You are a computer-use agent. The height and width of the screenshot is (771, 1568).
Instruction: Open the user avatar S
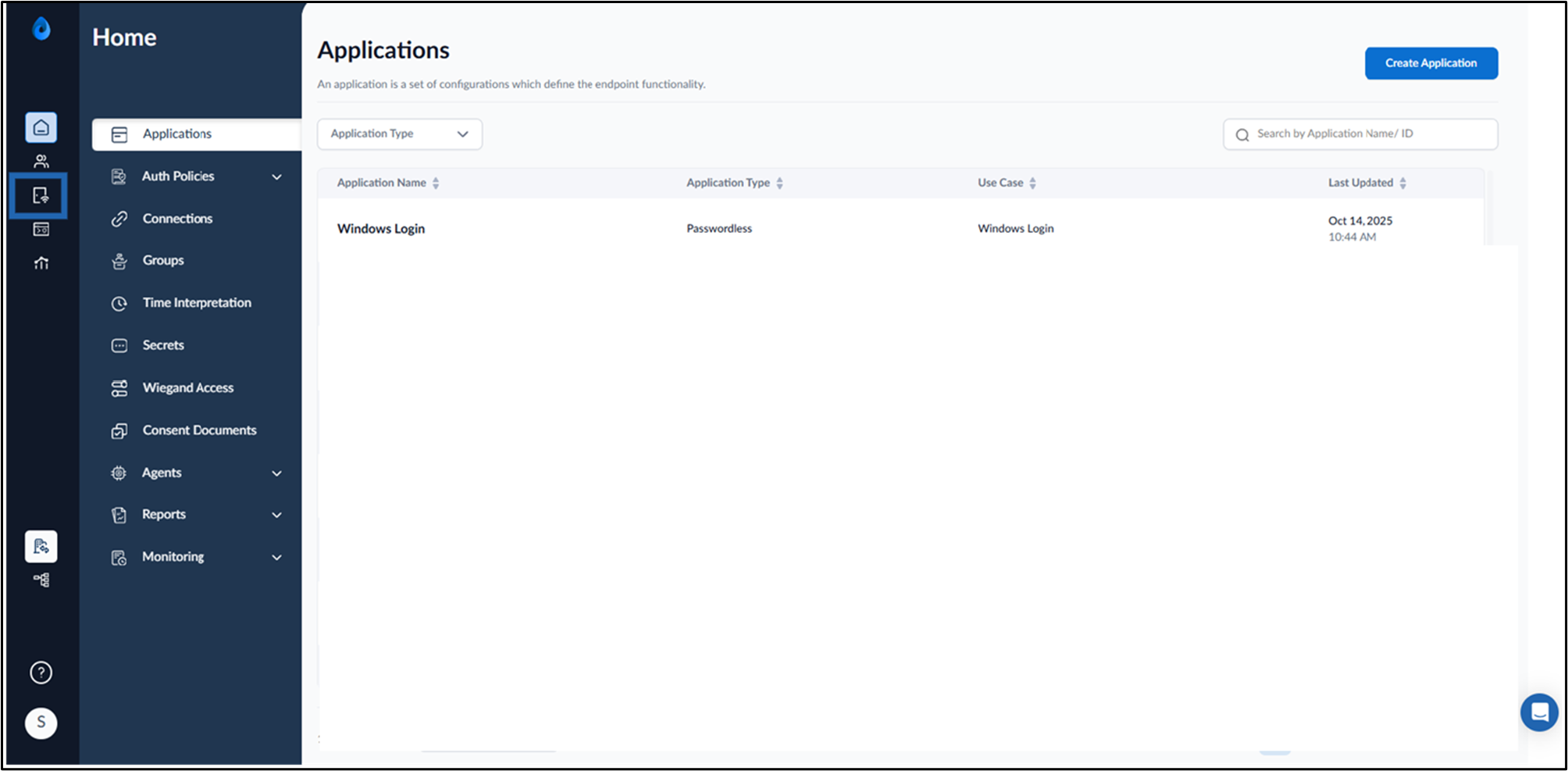[x=41, y=723]
